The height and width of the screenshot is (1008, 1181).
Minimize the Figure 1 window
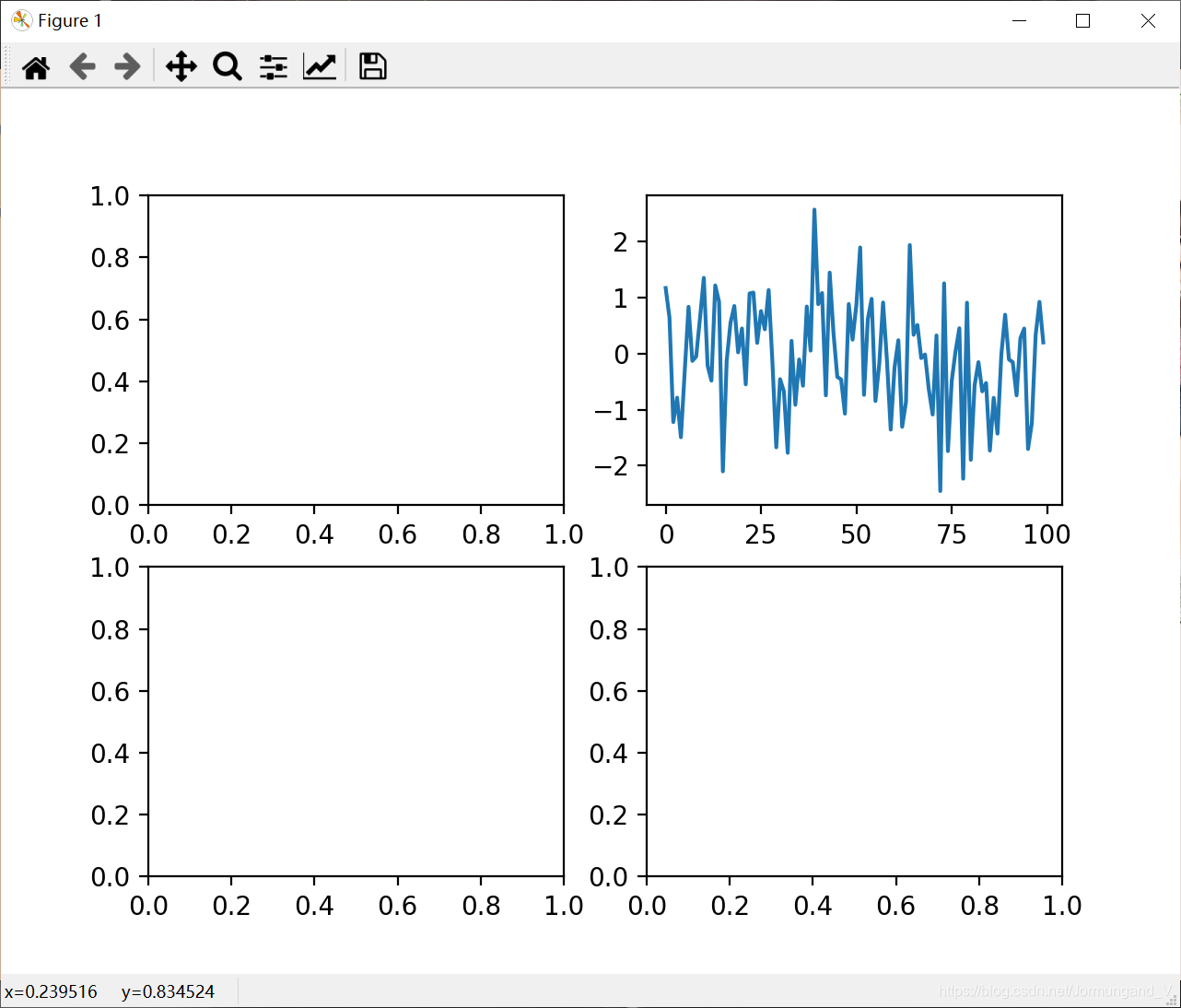click(1019, 20)
